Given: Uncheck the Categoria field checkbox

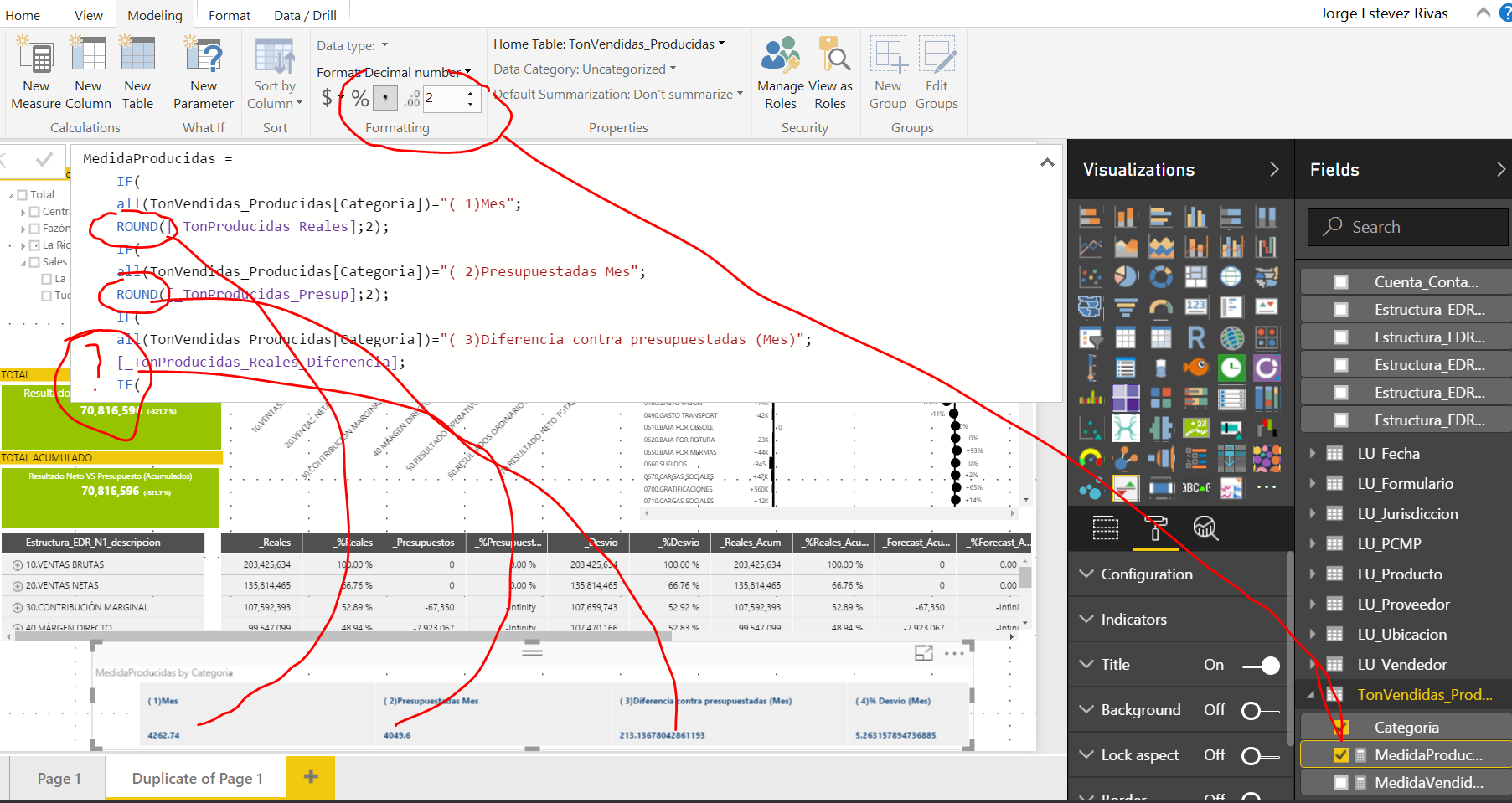Looking at the screenshot, I should pos(1340,728).
